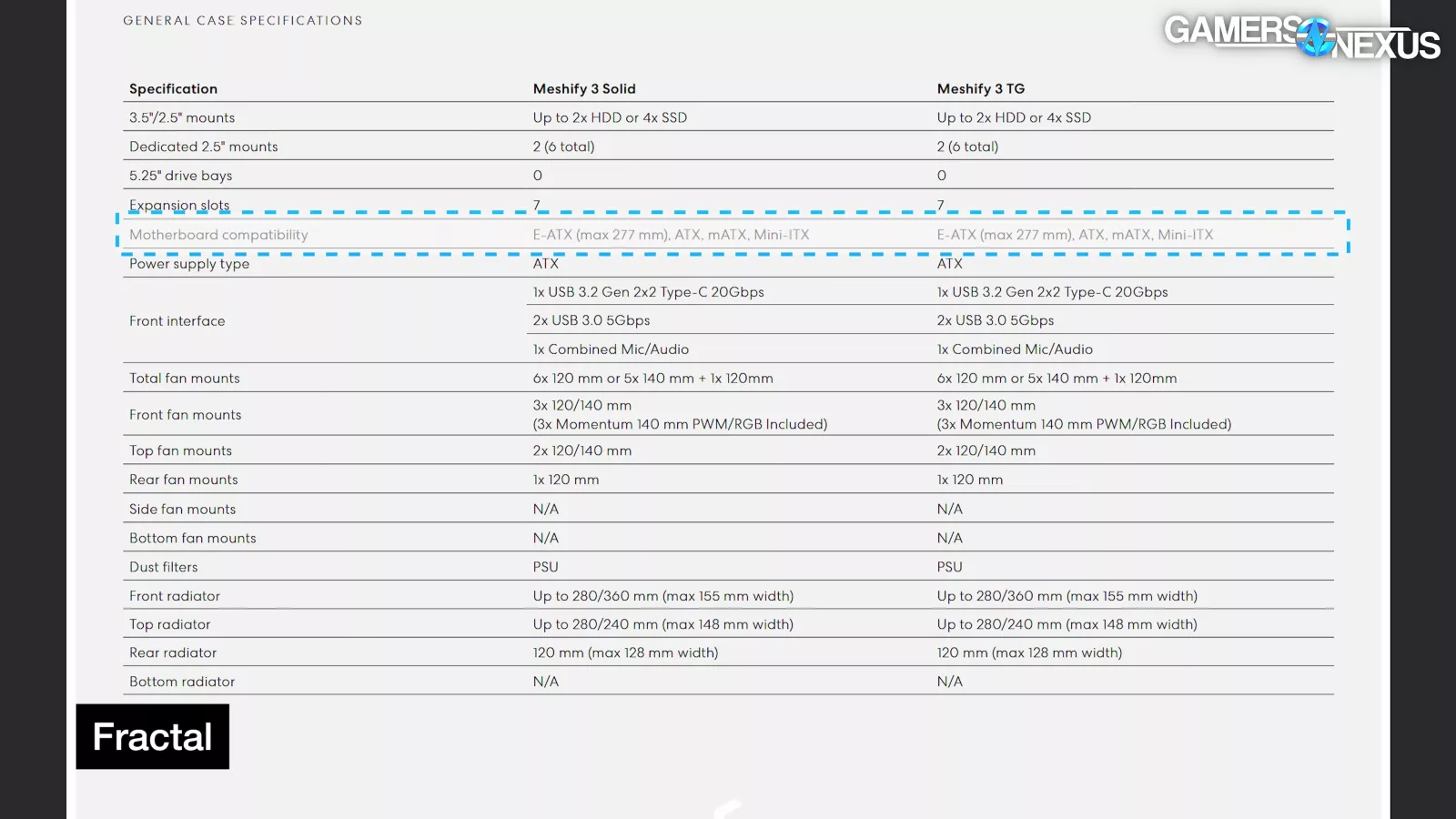Click the Specification column header

pos(173,88)
